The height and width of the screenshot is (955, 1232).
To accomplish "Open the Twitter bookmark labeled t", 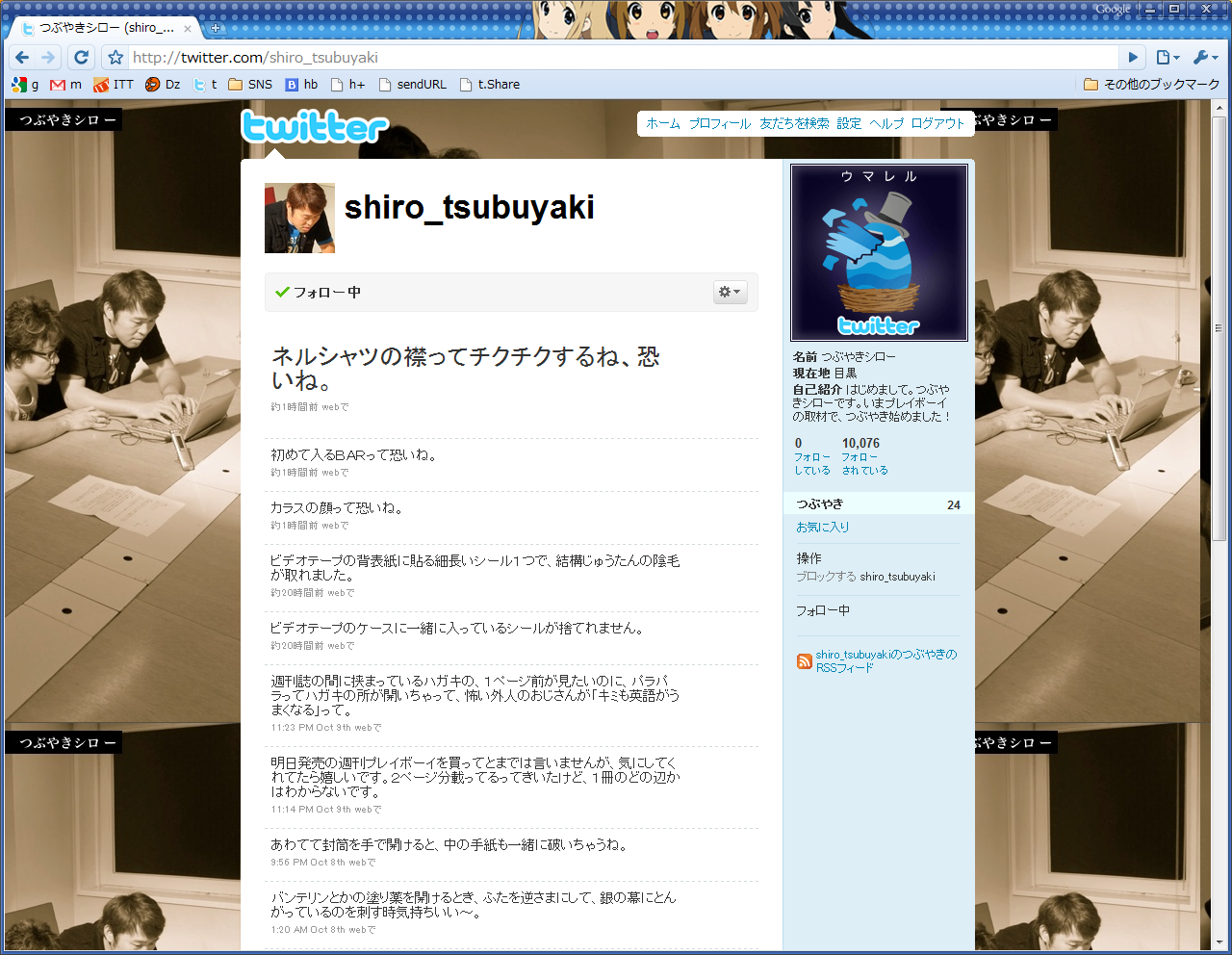I will point(205,85).
